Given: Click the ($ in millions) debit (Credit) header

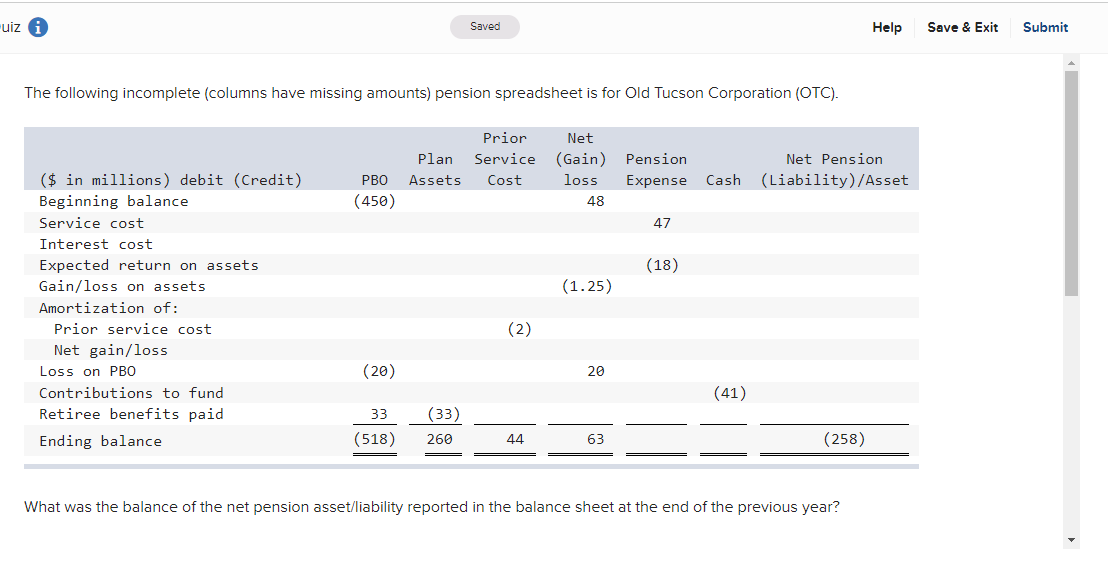Looking at the screenshot, I should [x=170, y=181].
